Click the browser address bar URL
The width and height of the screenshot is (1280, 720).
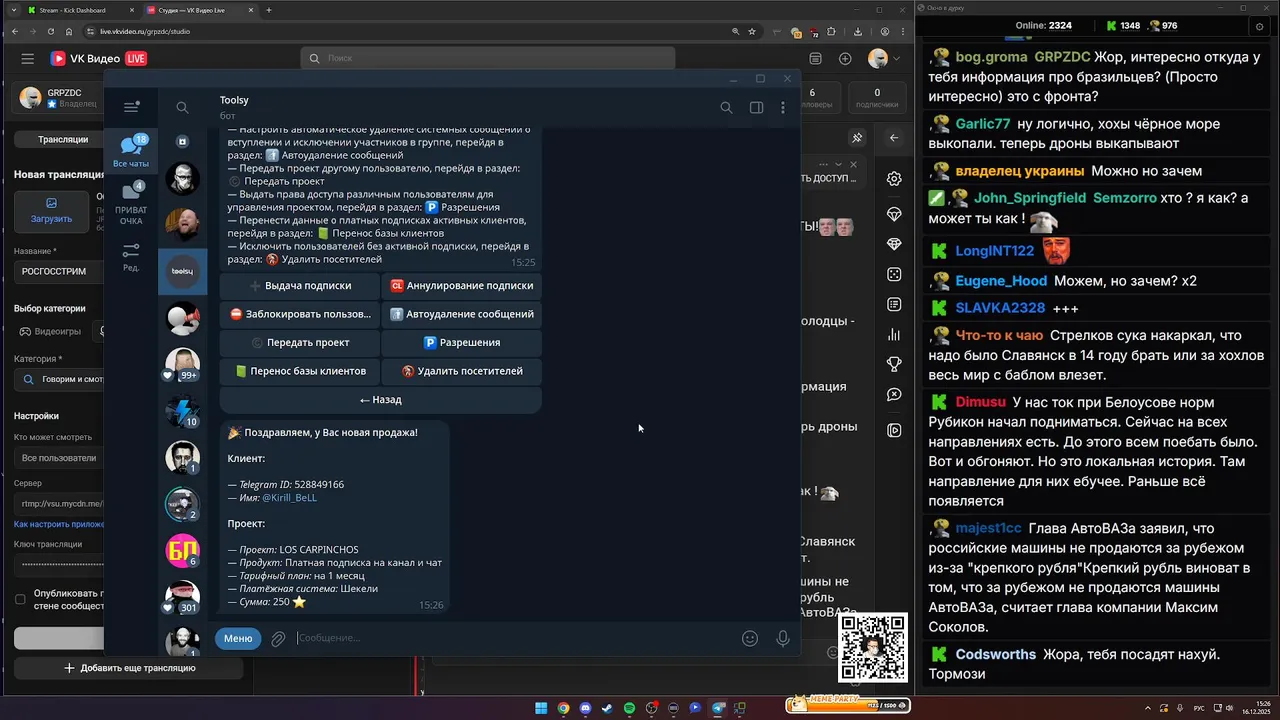pyautogui.click(x=145, y=31)
